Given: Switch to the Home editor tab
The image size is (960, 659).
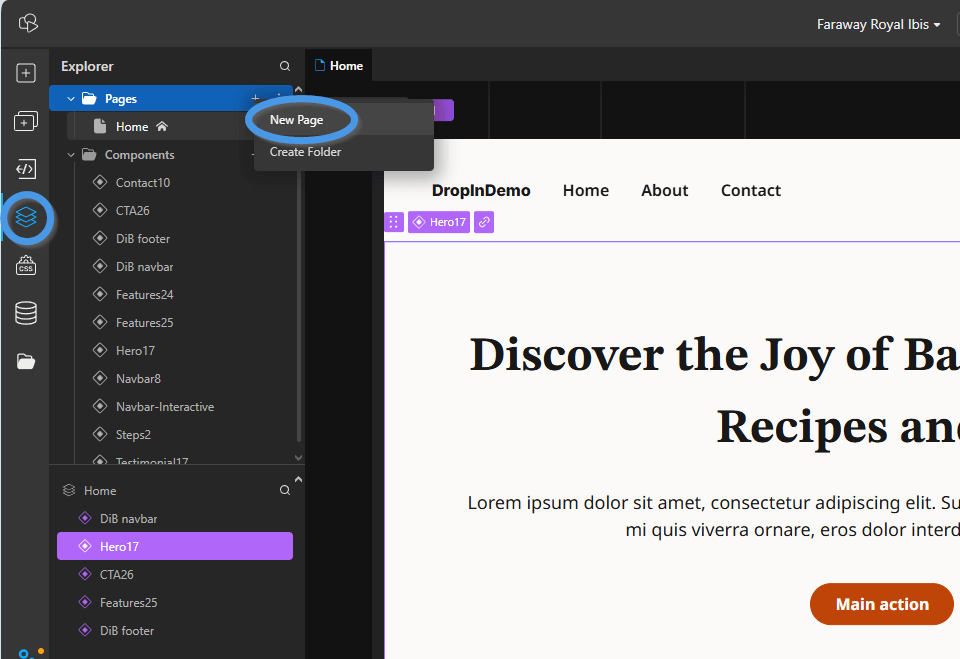Looking at the screenshot, I should 339,66.
